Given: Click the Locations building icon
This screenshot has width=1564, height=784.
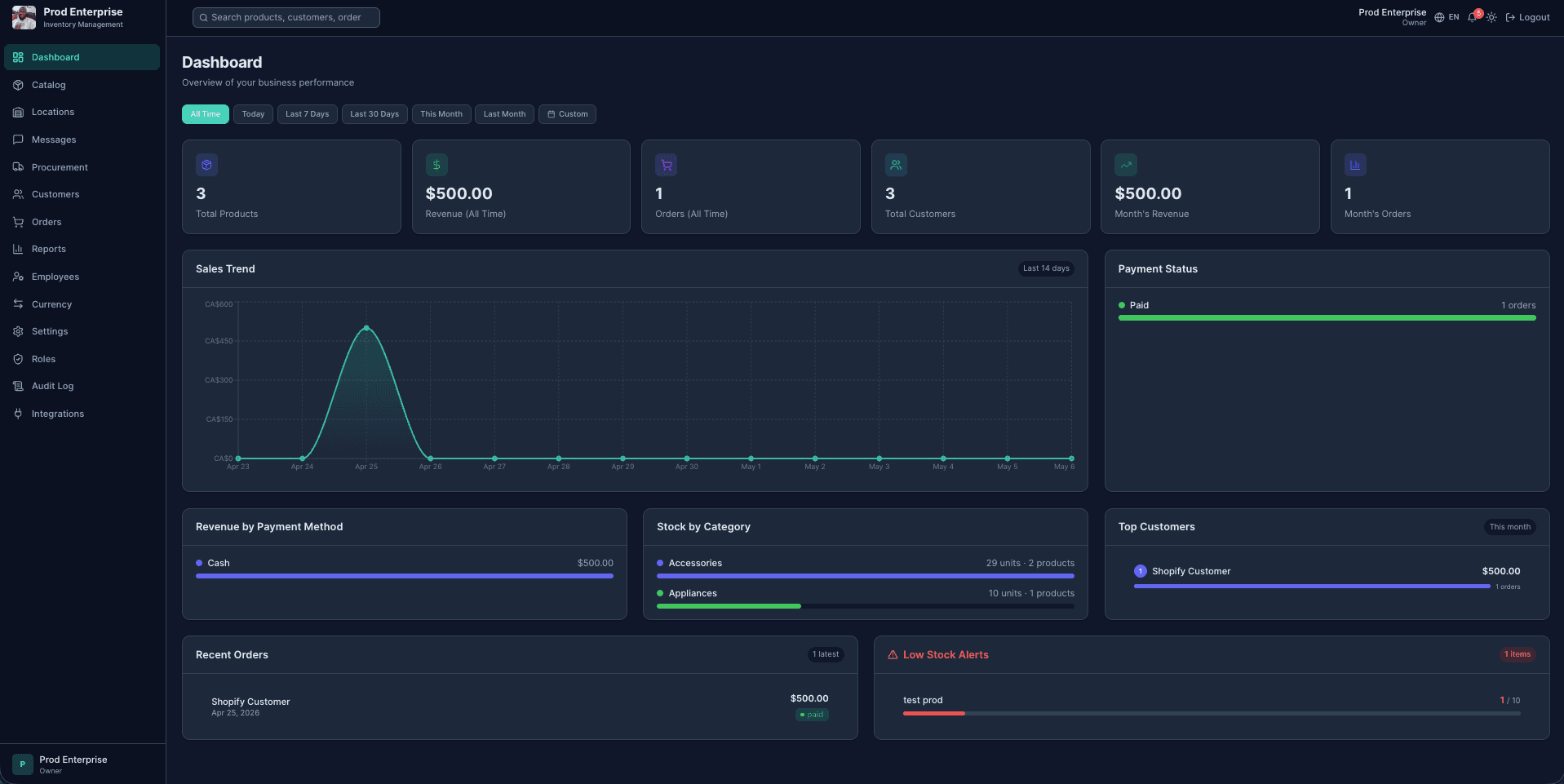Looking at the screenshot, I should pyautogui.click(x=18, y=112).
